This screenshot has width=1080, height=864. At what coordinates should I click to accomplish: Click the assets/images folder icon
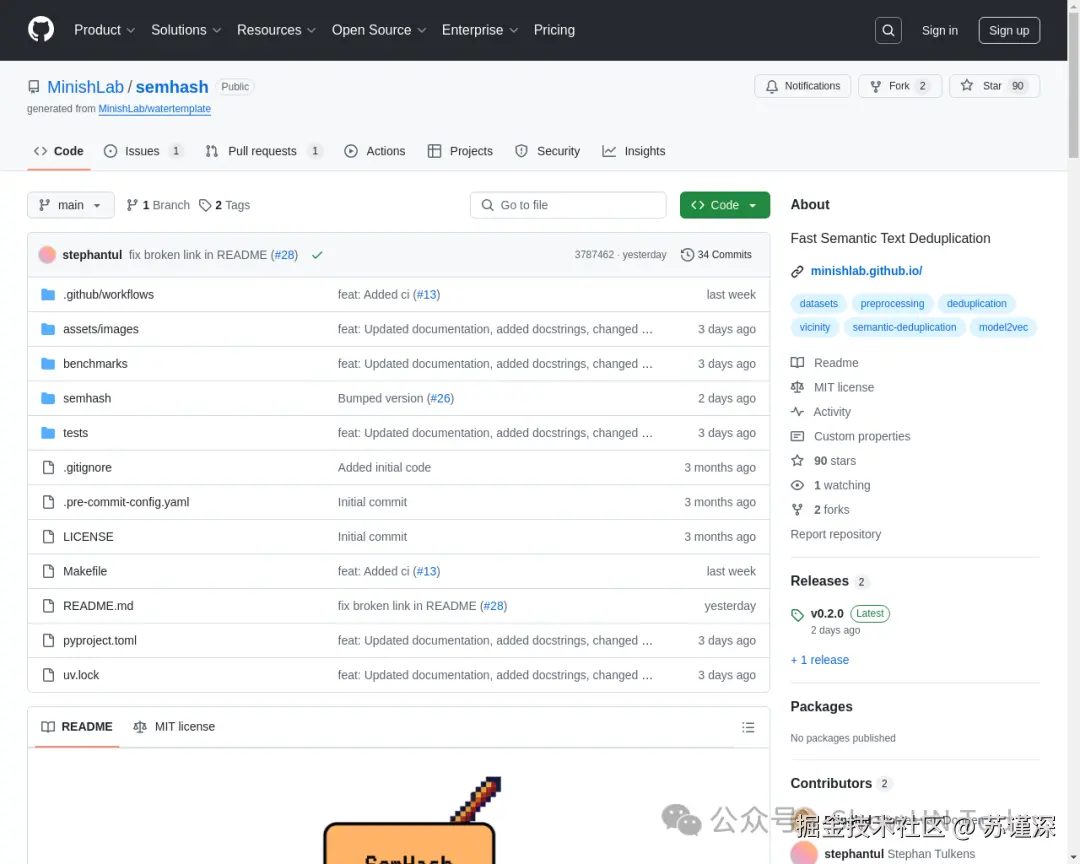[48, 329]
